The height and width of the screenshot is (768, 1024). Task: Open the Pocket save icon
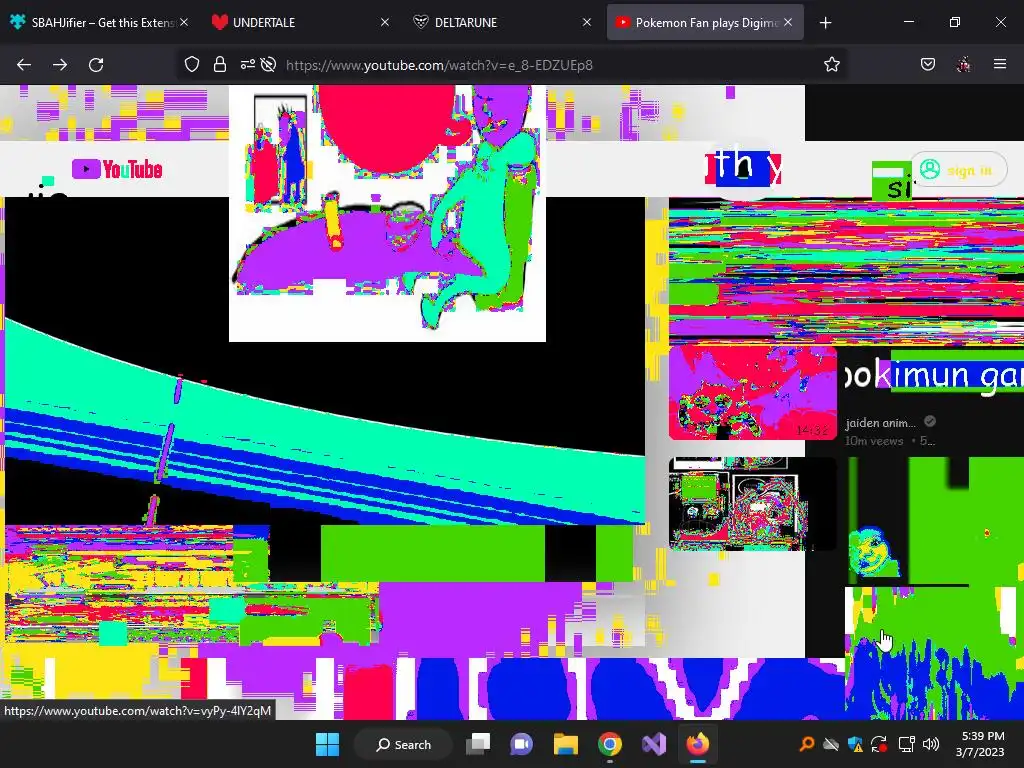coord(928,65)
